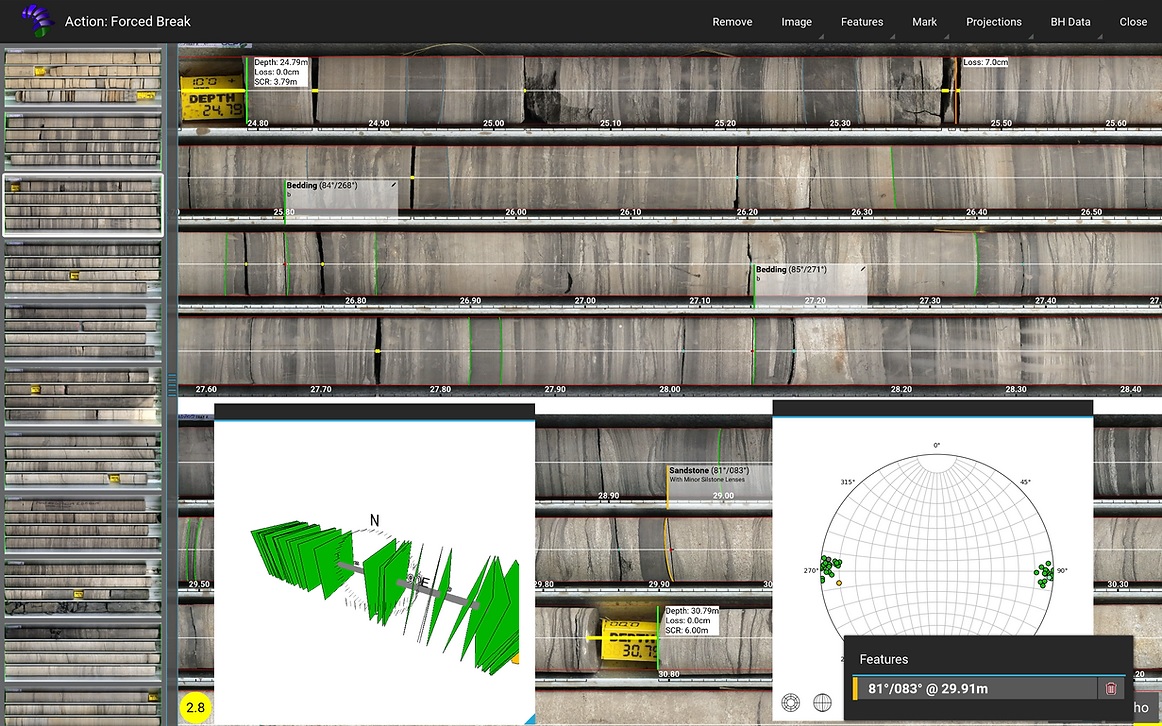Open the BH Data menu
Screen dimensions: 1162x726
point(1070,21)
